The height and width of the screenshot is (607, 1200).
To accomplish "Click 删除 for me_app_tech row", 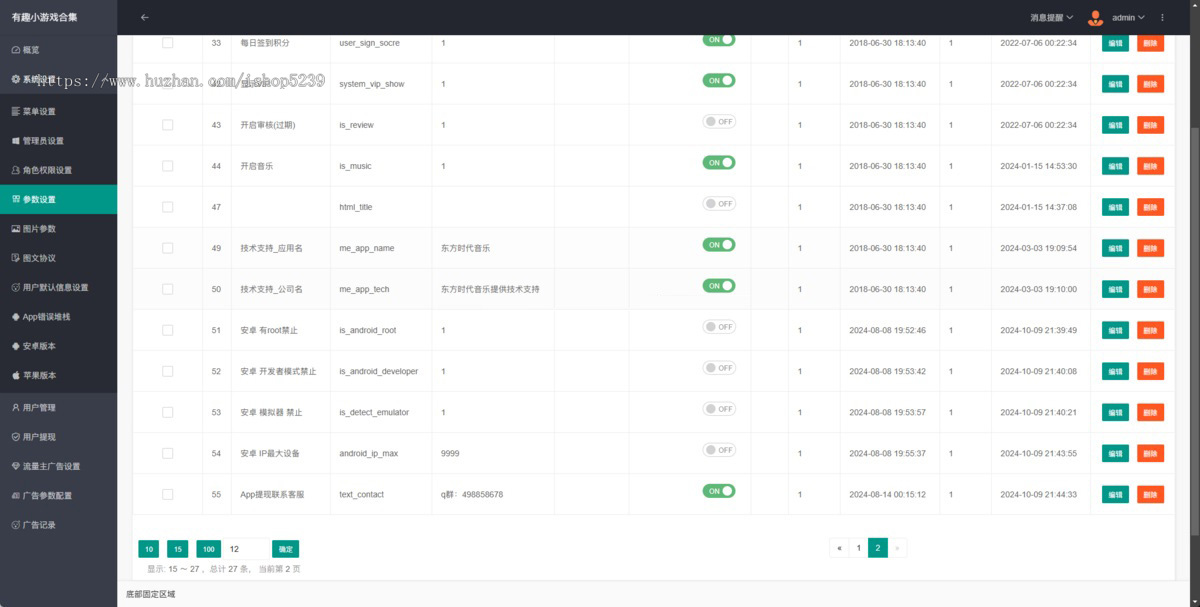I will (x=1150, y=289).
